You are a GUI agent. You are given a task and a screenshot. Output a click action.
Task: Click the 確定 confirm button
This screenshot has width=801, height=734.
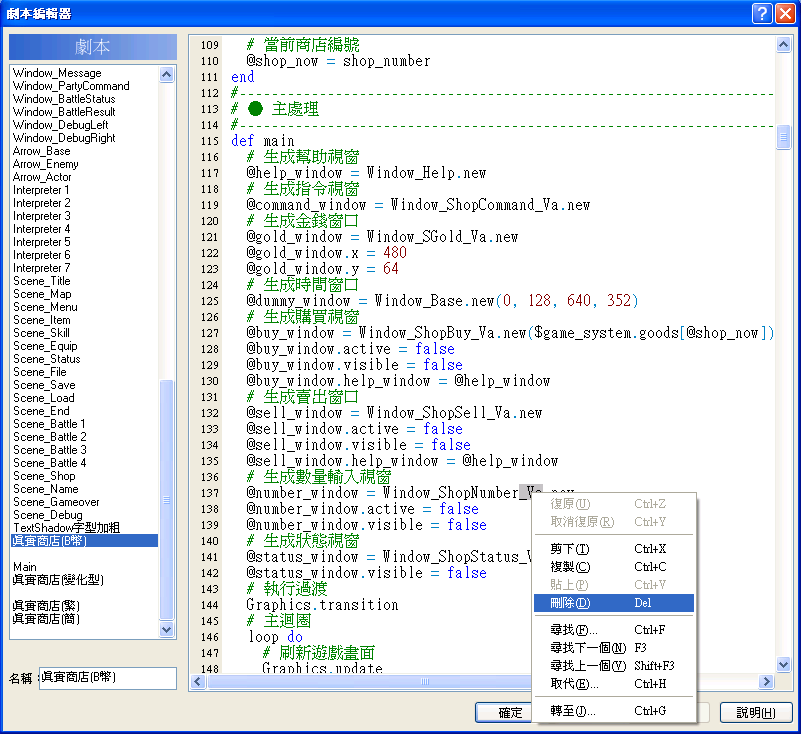tap(504, 713)
